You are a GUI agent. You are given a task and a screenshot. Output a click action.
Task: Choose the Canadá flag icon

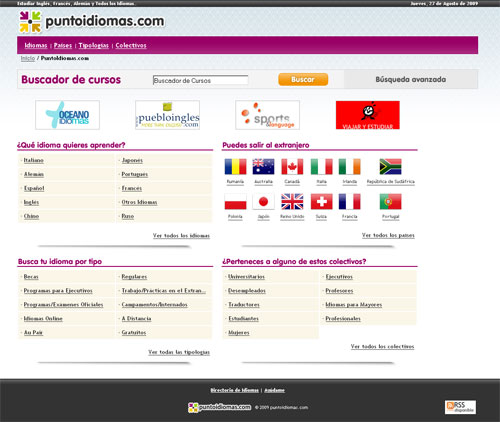click(292, 167)
